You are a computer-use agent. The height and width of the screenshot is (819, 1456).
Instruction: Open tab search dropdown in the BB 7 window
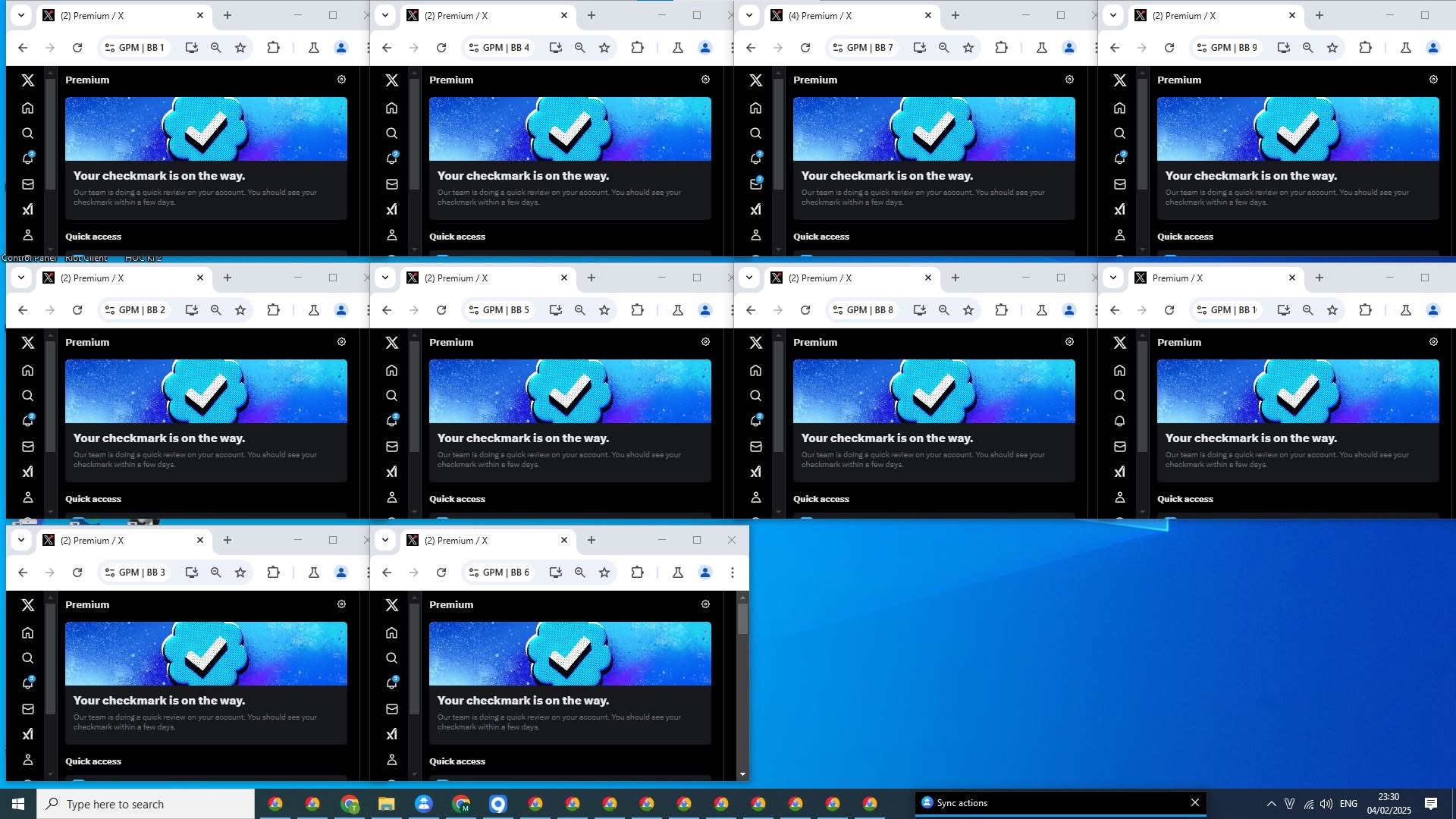[x=749, y=15]
